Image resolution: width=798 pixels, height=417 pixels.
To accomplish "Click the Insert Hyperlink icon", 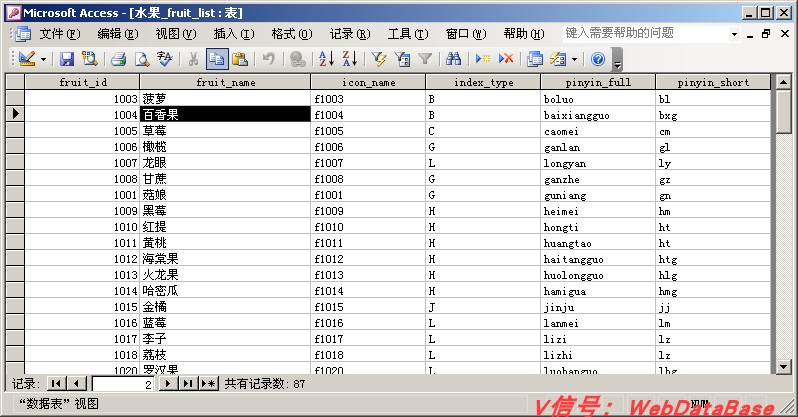I will [x=297, y=59].
